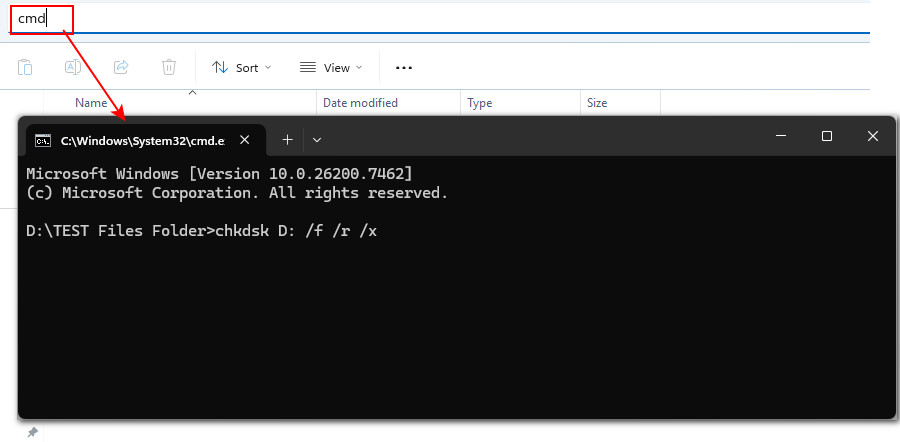
Task: Click the cmd icon on the terminal tab
Action: 42,141
